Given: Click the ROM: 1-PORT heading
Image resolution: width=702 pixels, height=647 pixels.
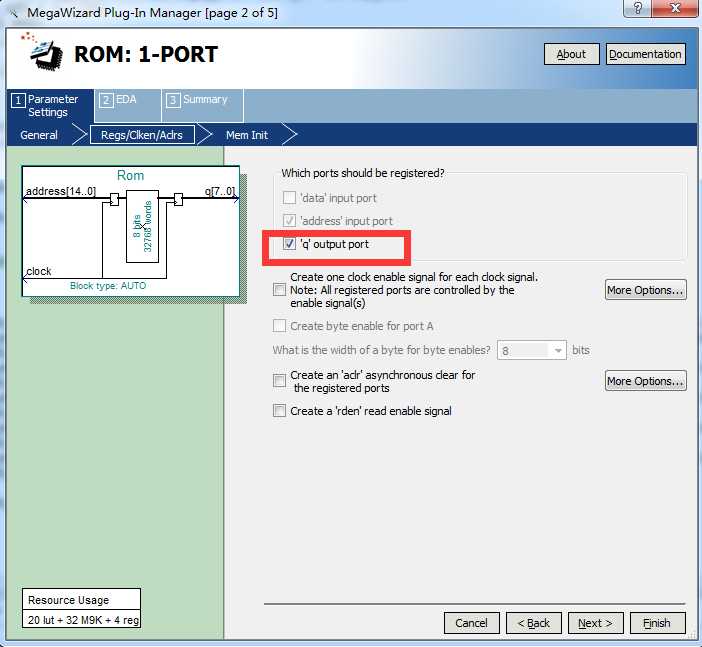Looking at the screenshot, I should 146,55.
